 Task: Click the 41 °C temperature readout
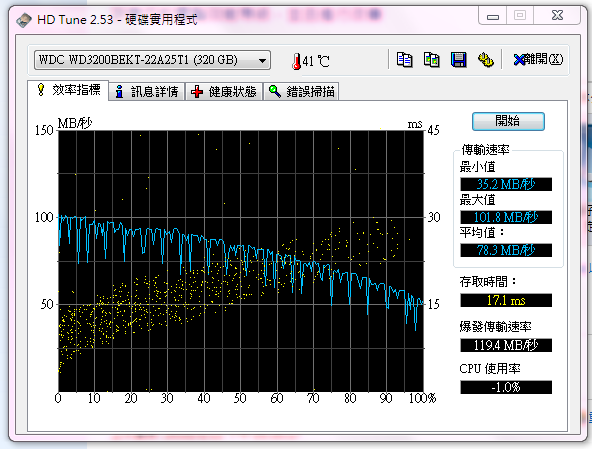click(316, 61)
